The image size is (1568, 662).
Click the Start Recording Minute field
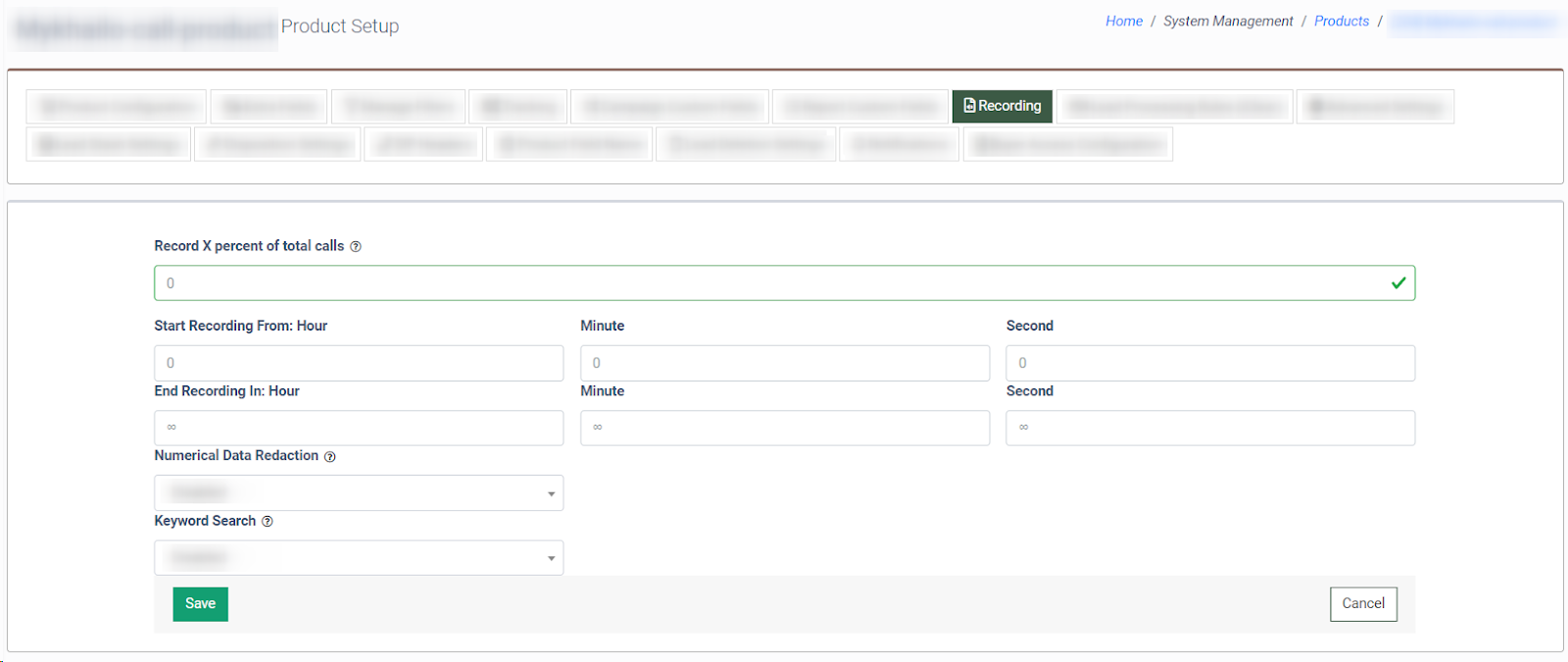[784, 363]
